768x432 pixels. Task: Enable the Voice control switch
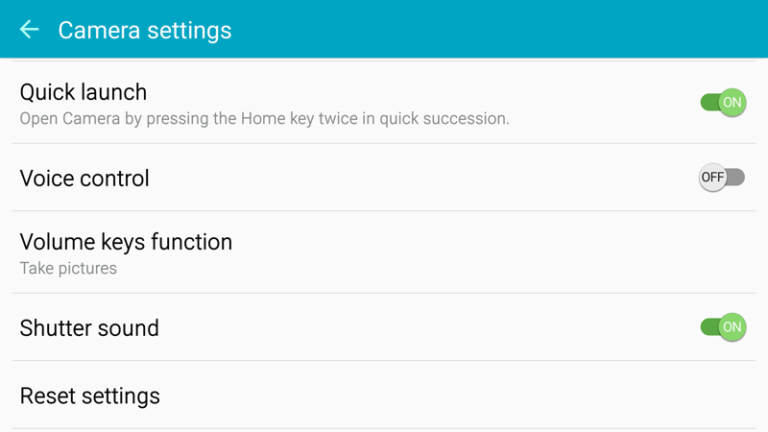pos(721,177)
